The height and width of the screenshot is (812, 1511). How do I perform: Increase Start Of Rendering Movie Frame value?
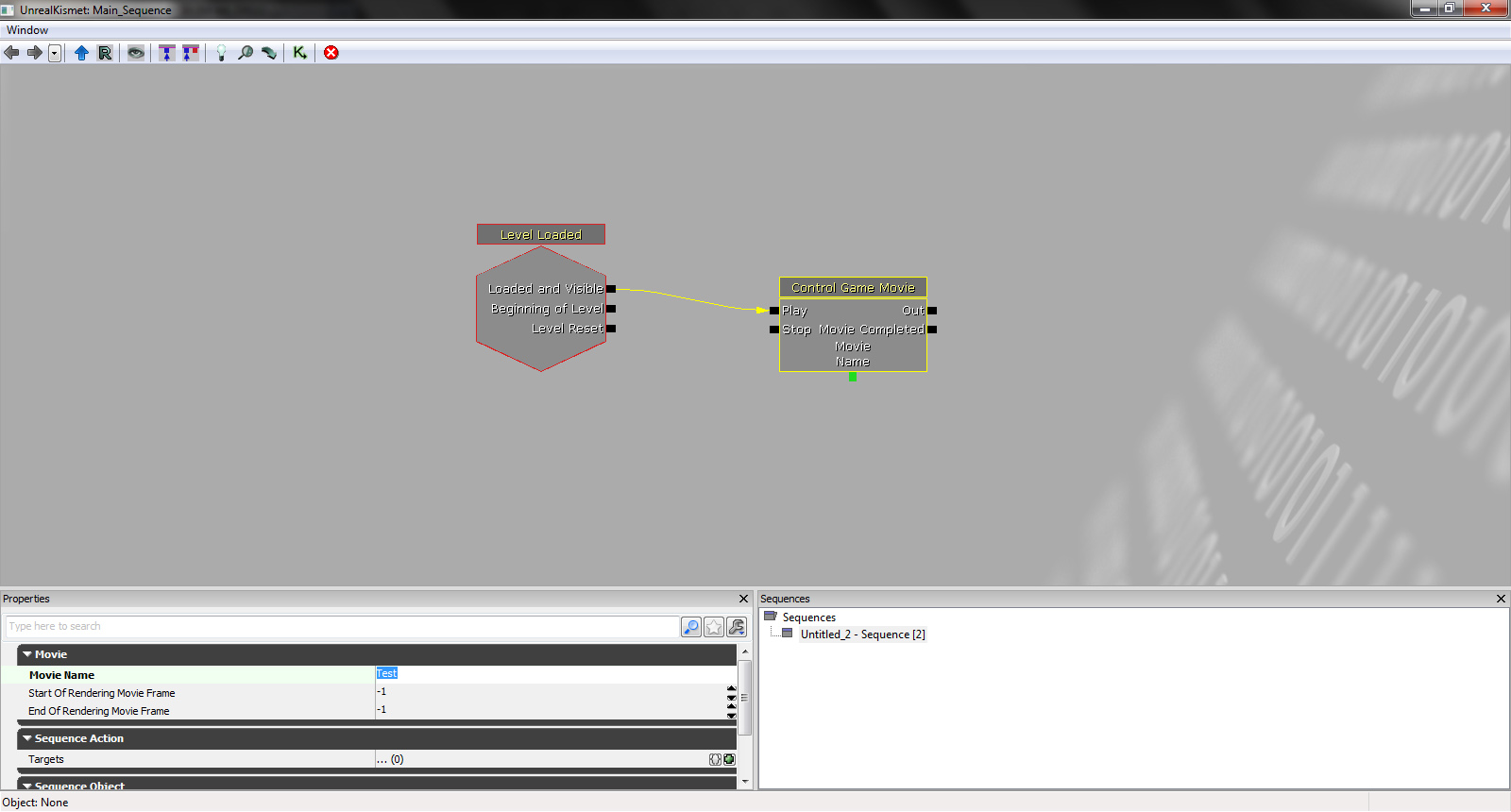point(731,688)
